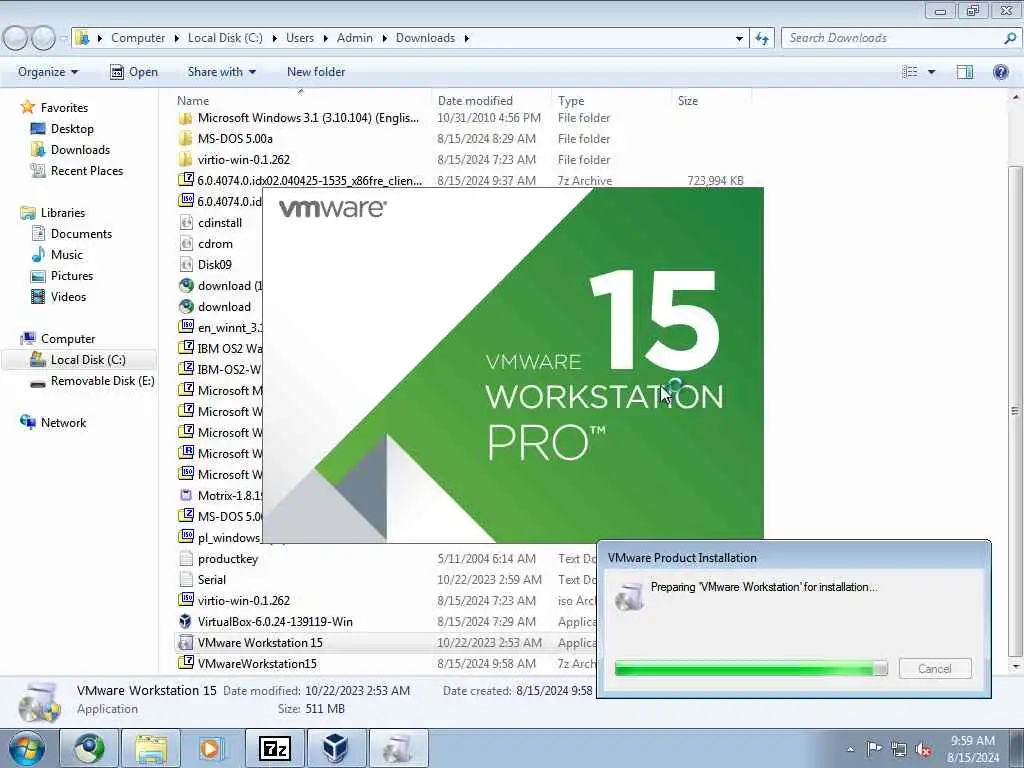Create a New folder
This screenshot has width=1024, height=768.
316,72
